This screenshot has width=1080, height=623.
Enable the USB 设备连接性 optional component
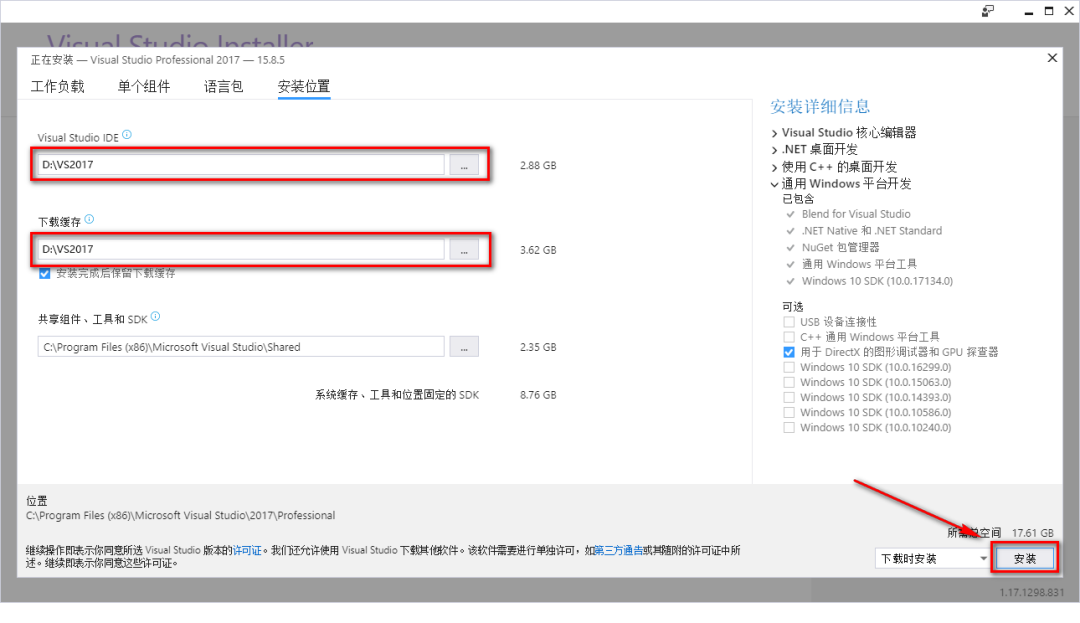pyautogui.click(x=789, y=321)
